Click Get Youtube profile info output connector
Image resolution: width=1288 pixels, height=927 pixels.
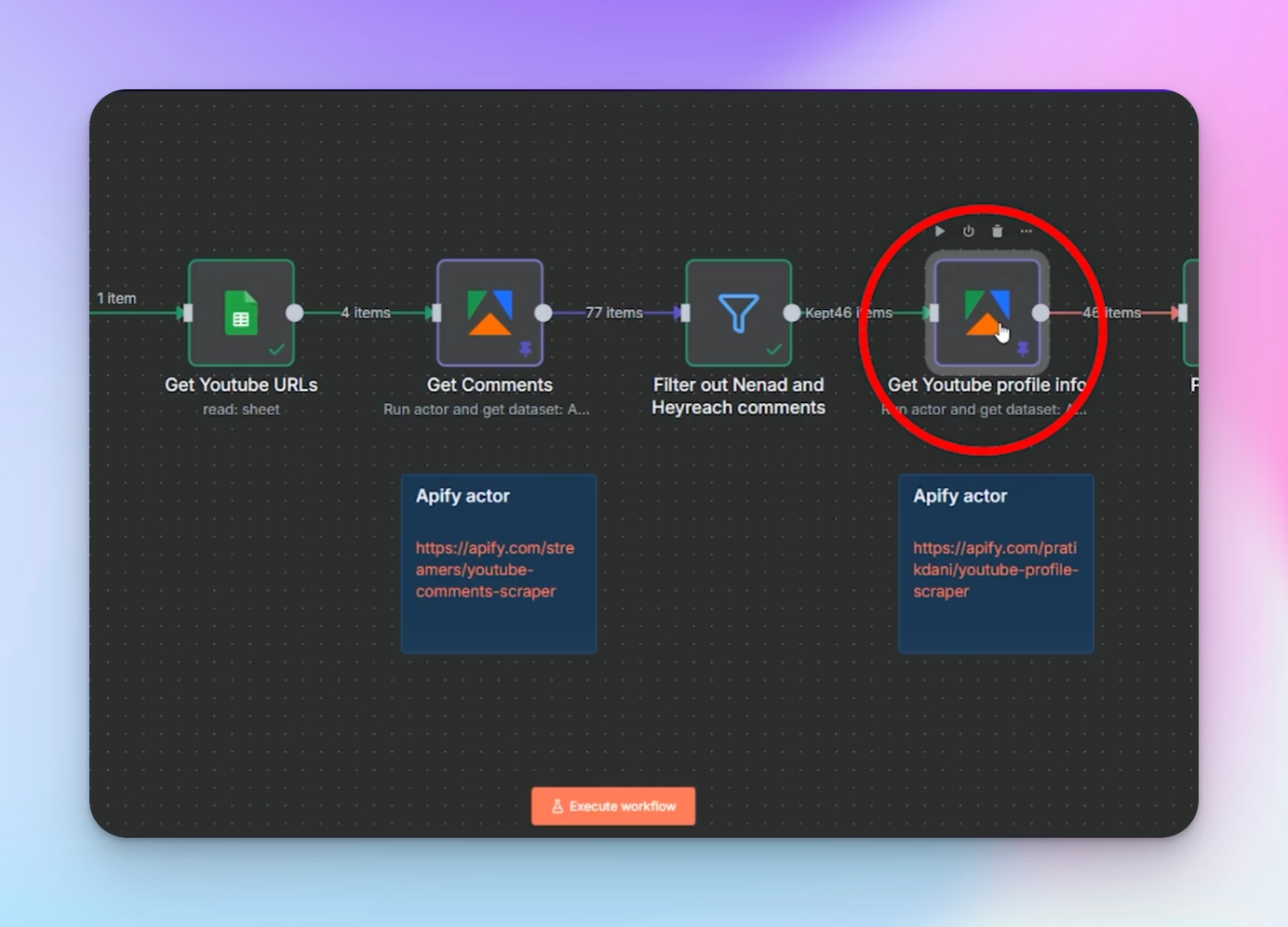pyautogui.click(x=1040, y=313)
